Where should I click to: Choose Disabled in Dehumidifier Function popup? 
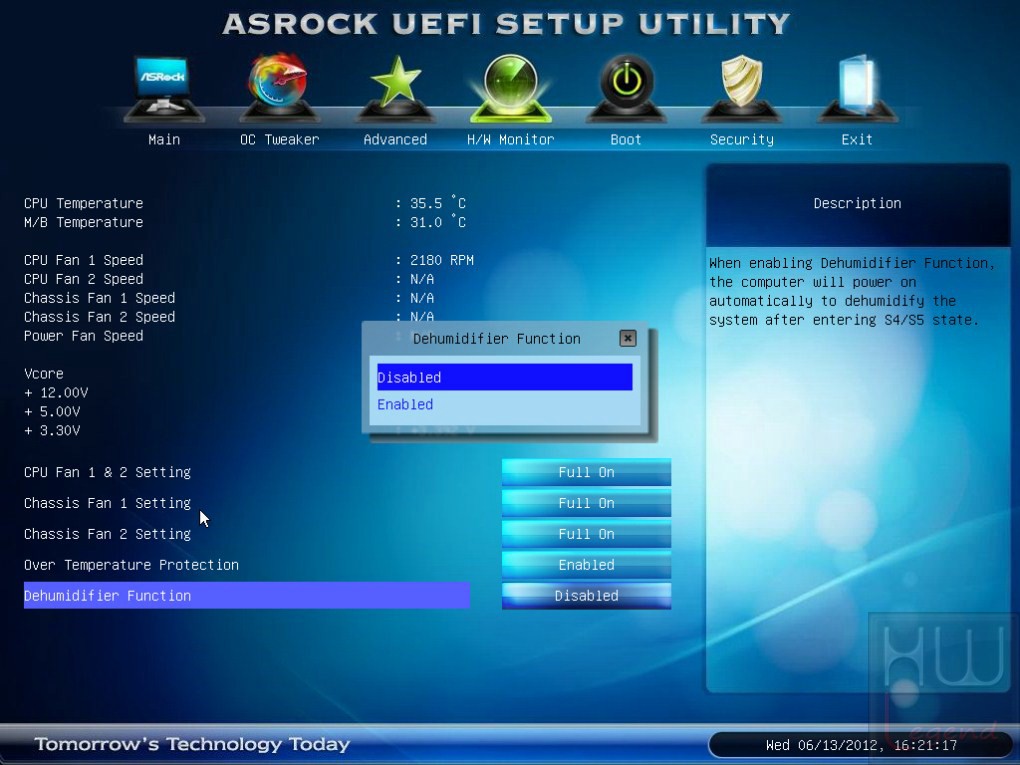[x=505, y=377]
